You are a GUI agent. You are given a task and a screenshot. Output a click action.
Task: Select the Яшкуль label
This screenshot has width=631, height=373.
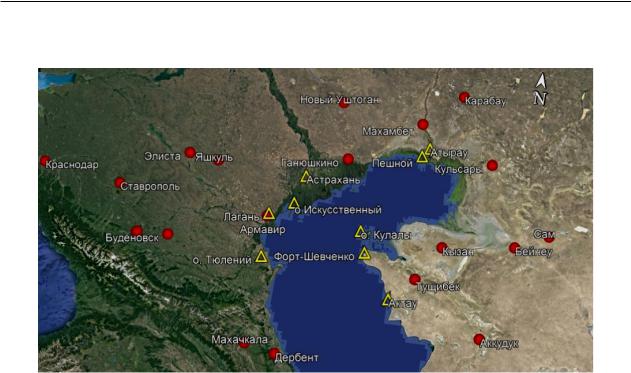214,157
